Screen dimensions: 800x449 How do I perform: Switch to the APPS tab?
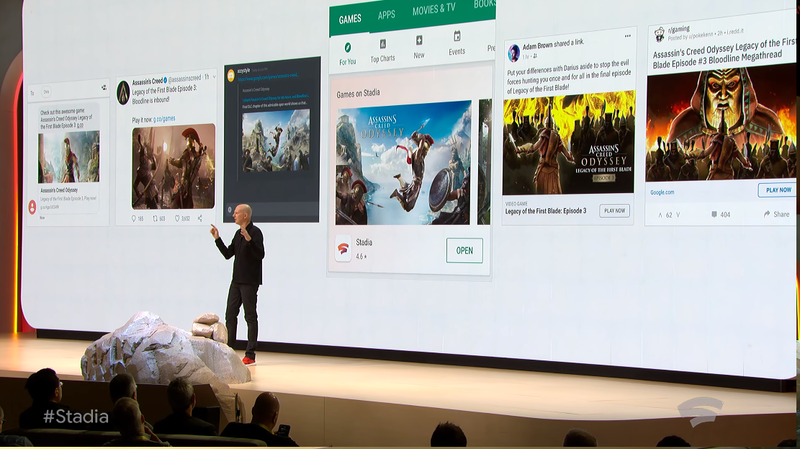pyautogui.click(x=386, y=15)
